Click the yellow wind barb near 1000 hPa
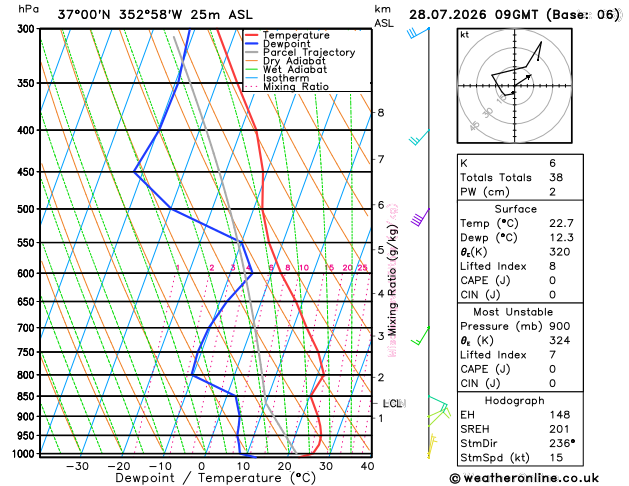The image size is (629, 486). (x=432, y=446)
